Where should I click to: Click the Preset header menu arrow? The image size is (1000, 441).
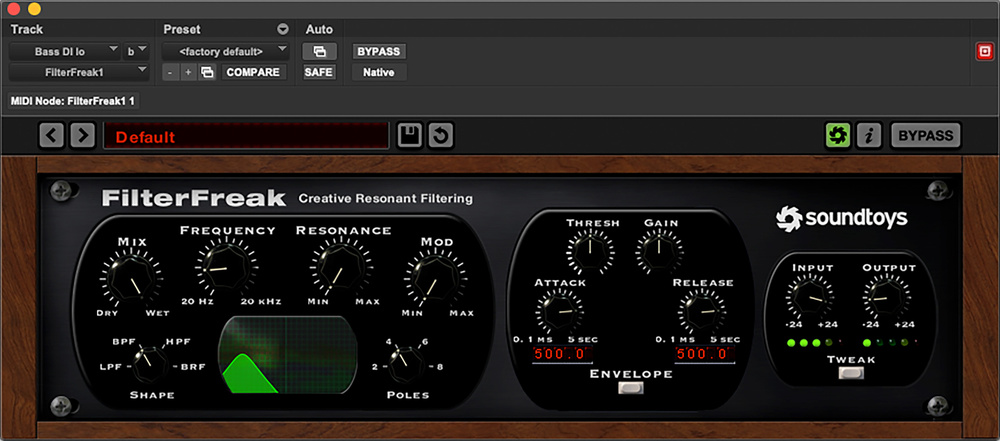[x=283, y=29]
